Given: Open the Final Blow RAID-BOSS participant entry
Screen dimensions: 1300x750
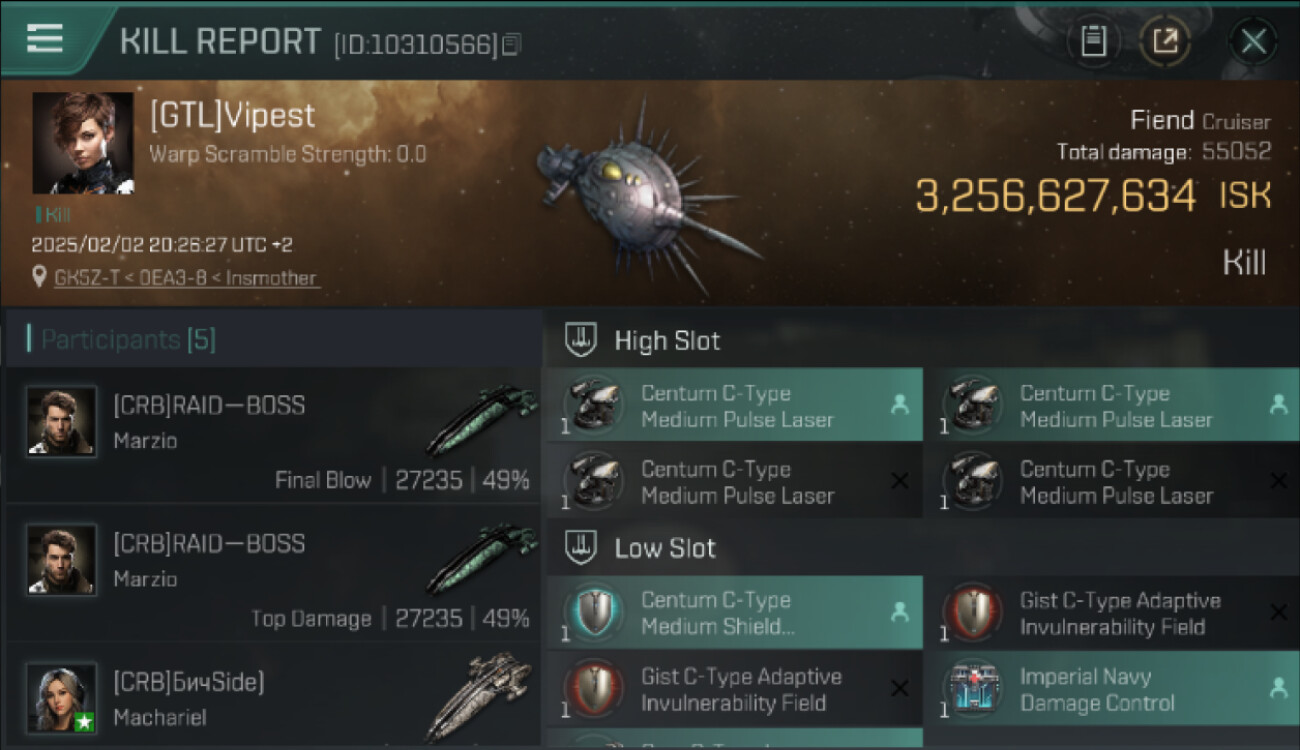Looking at the screenshot, I should click(273, 435).
